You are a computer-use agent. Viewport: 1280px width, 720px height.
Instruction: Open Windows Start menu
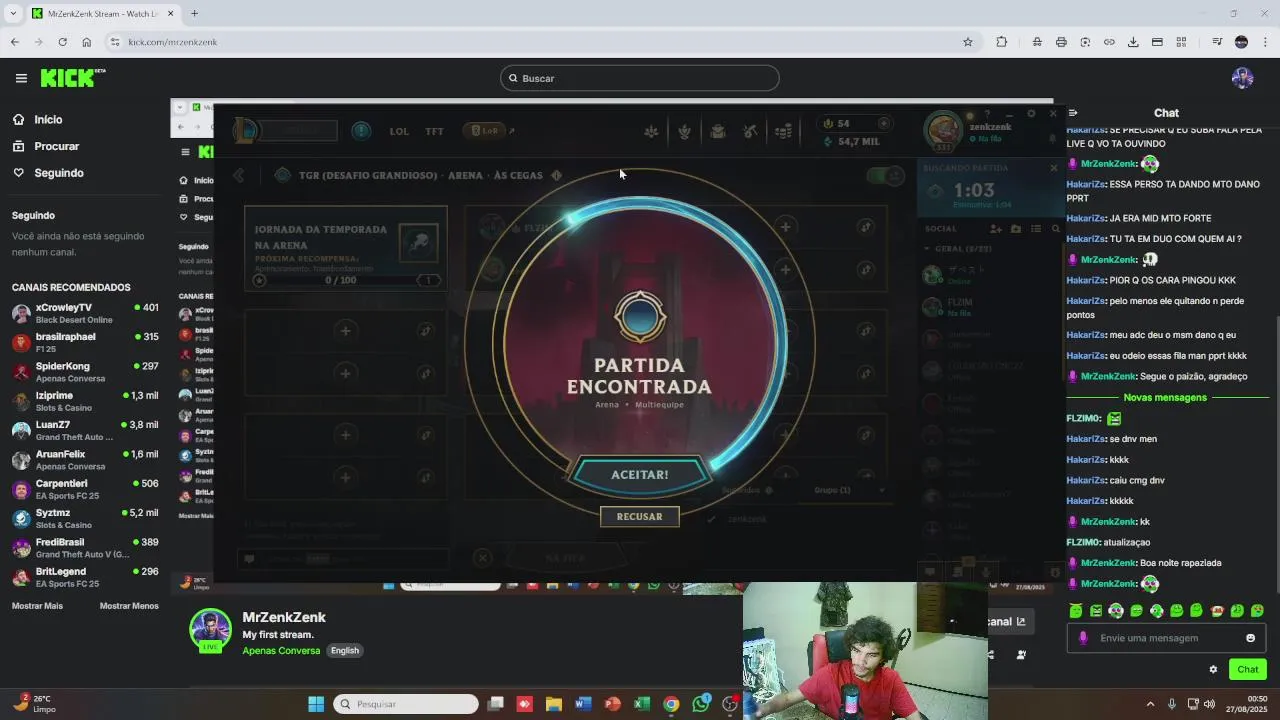point(316,704)
